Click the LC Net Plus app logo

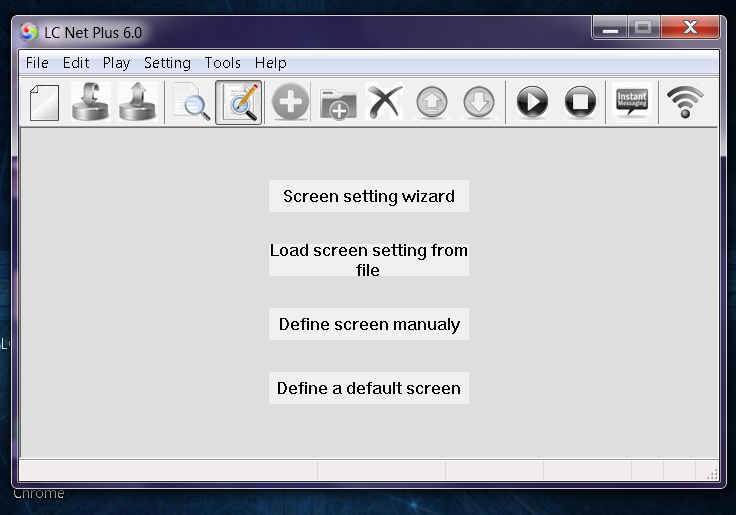click(29, 32)
